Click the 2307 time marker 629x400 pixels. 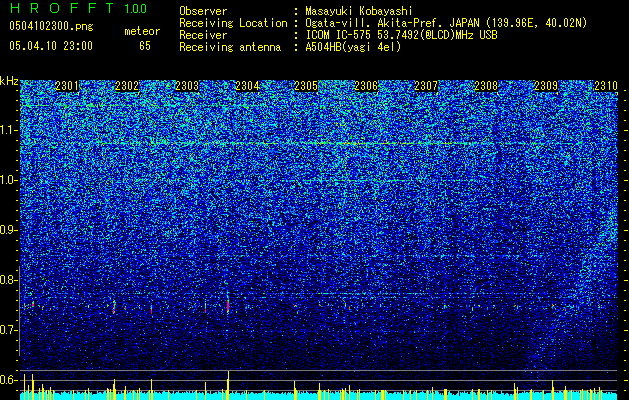tap(426, 86)
